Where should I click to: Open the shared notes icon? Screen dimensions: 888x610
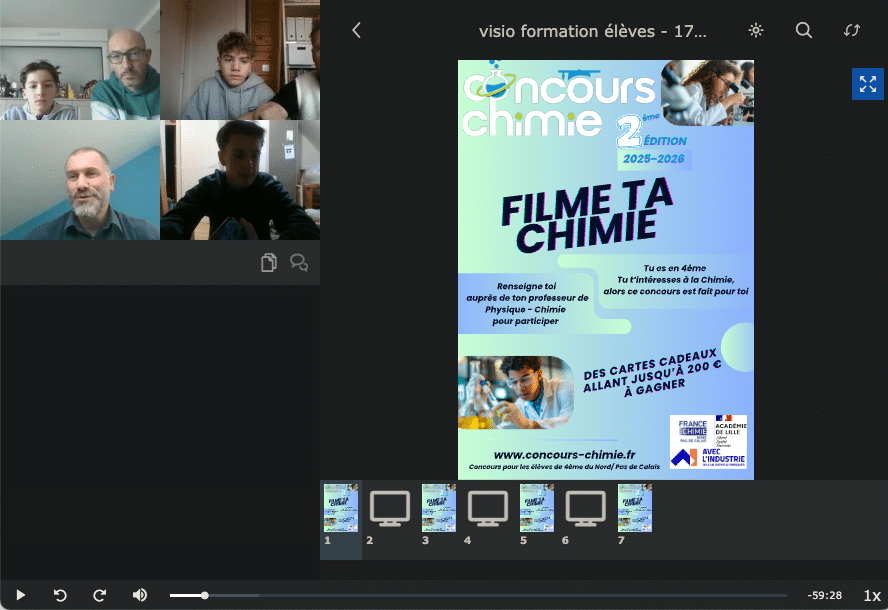pyautogui.click(x=268, y=263)
